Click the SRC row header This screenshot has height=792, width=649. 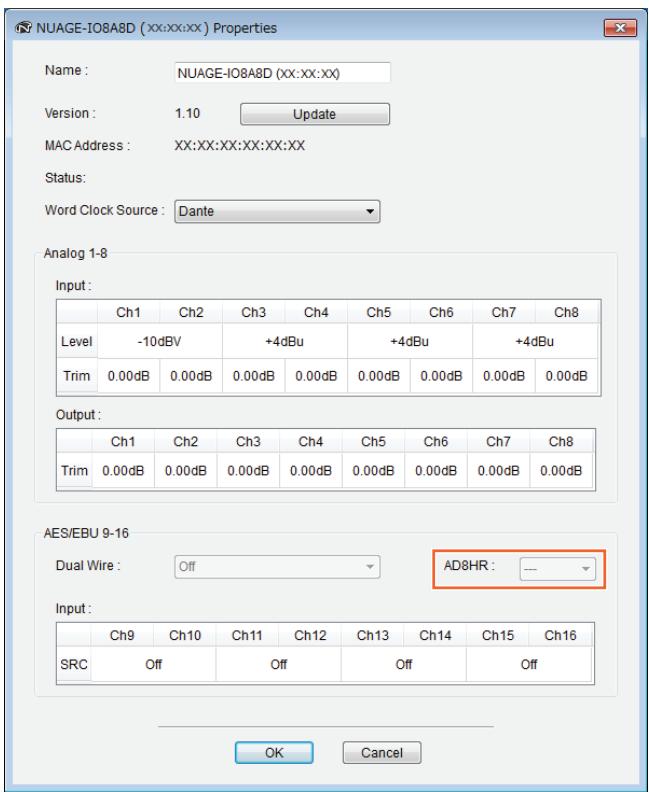click(74, 664)
